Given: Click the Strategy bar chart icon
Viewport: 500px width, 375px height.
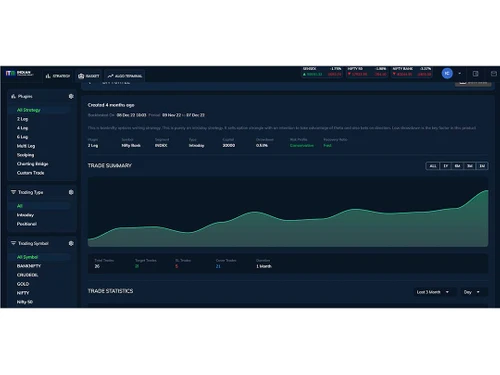Looking at the screenshot, I should [48, 76].
